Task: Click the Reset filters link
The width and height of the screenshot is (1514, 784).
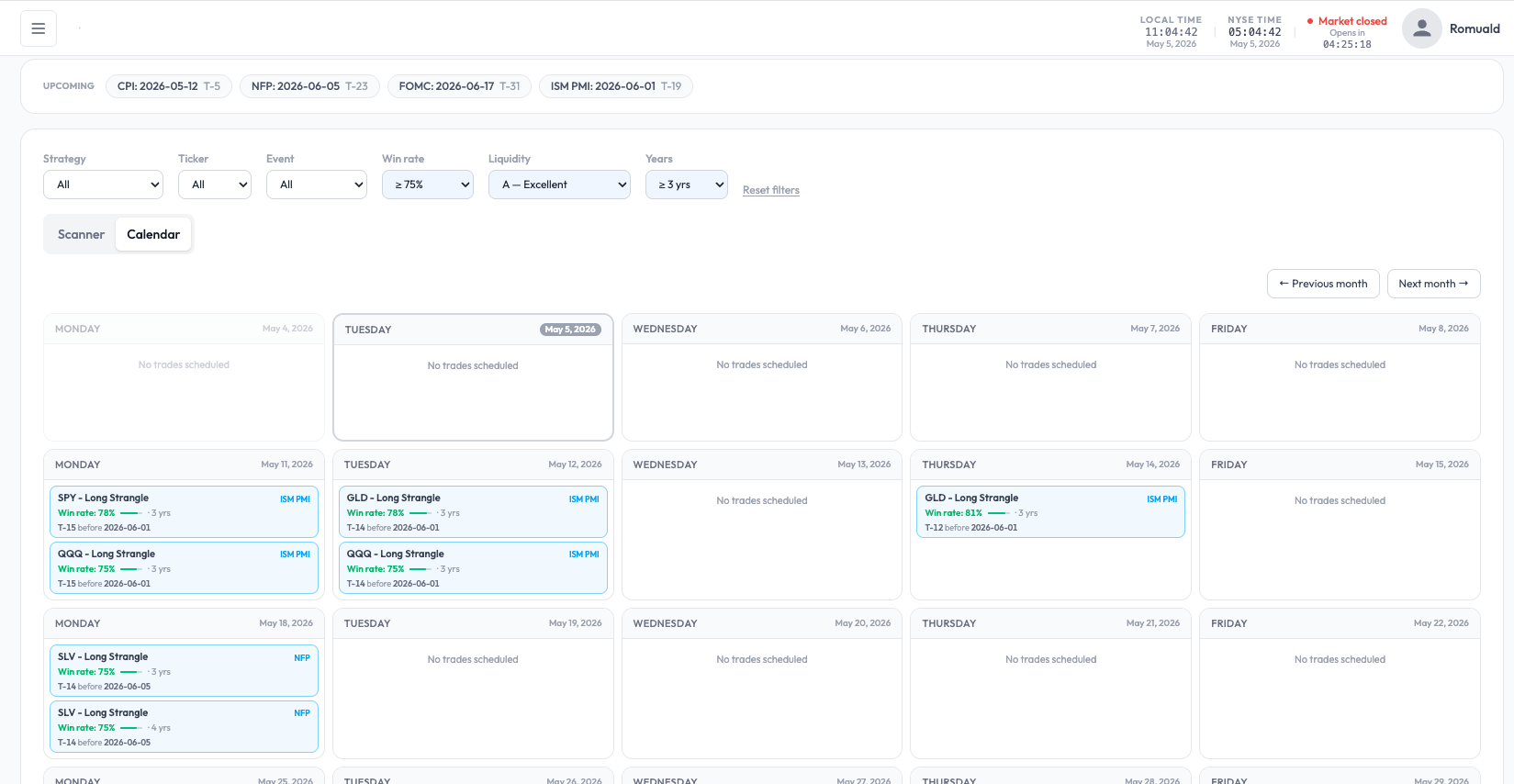Action: 771,190
